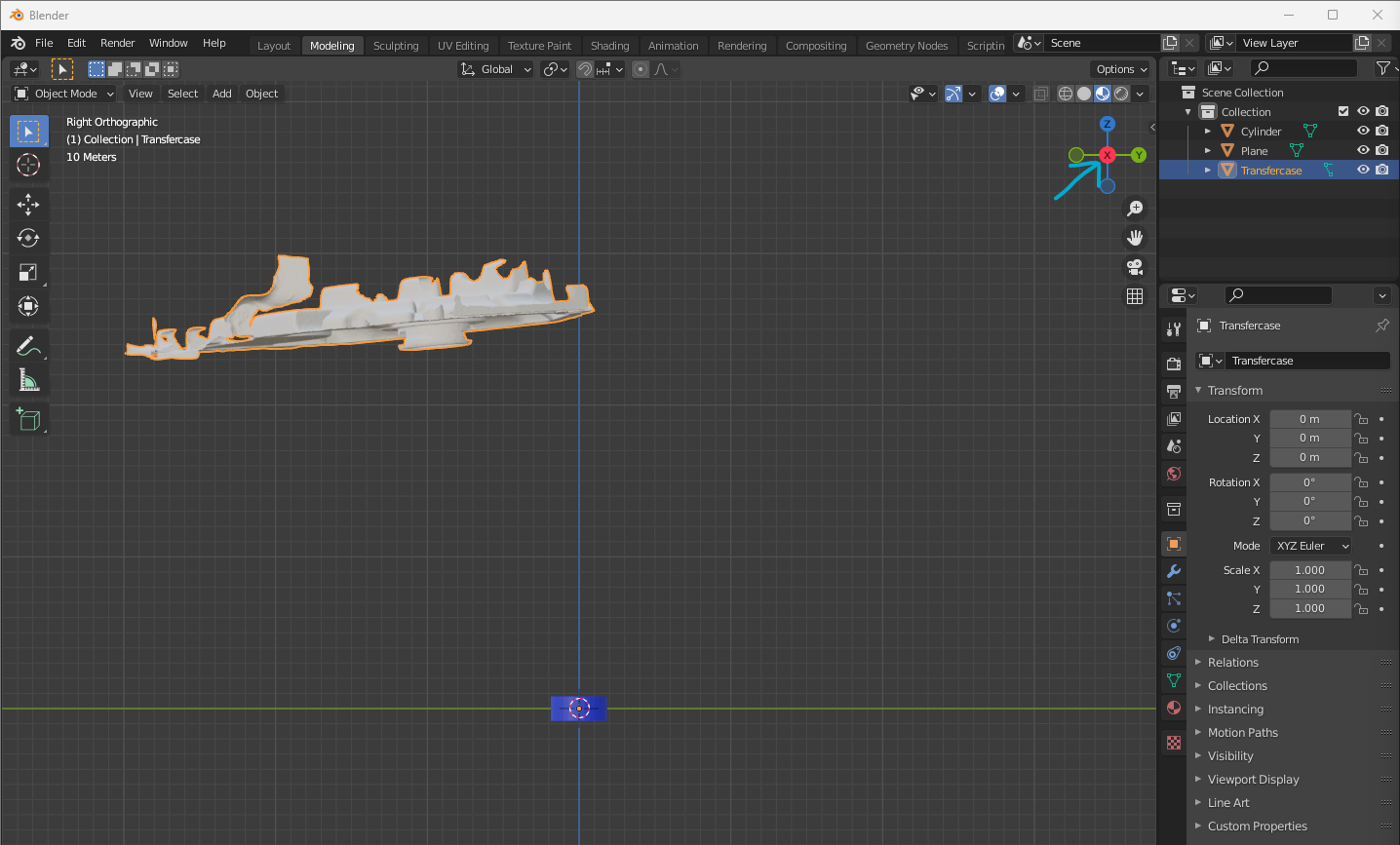Select the Move tool in toolbar
The height and width of the screenshot is (845, 1400).
[x=28, y=204]
